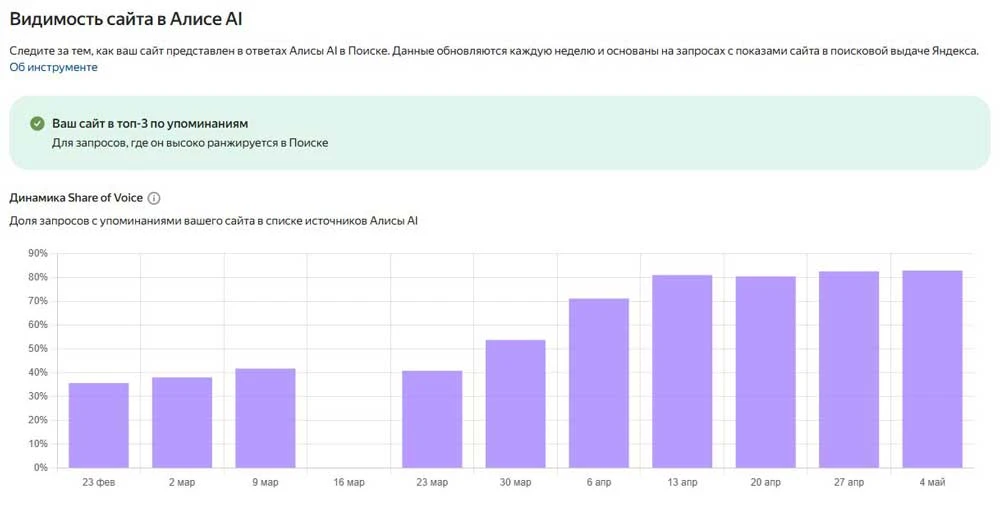Click the info icon beside Динамика Share of Voice
This screenshot has width=1000, height=514.
154,198
